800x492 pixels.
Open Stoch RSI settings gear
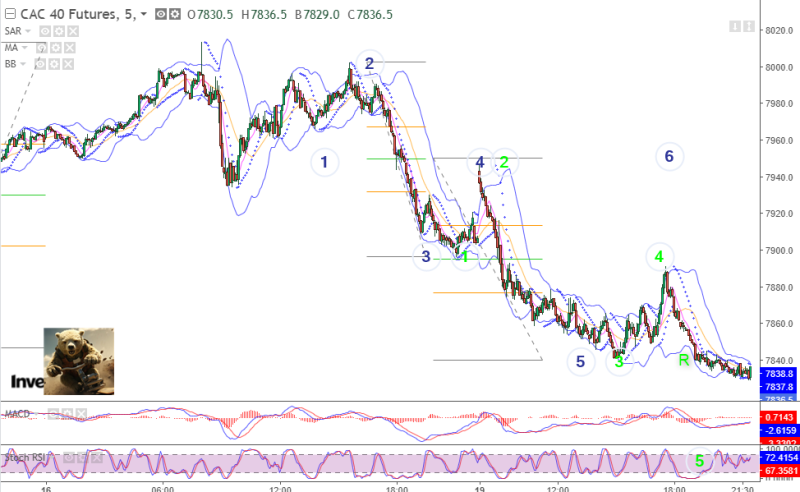click(82, 458)
